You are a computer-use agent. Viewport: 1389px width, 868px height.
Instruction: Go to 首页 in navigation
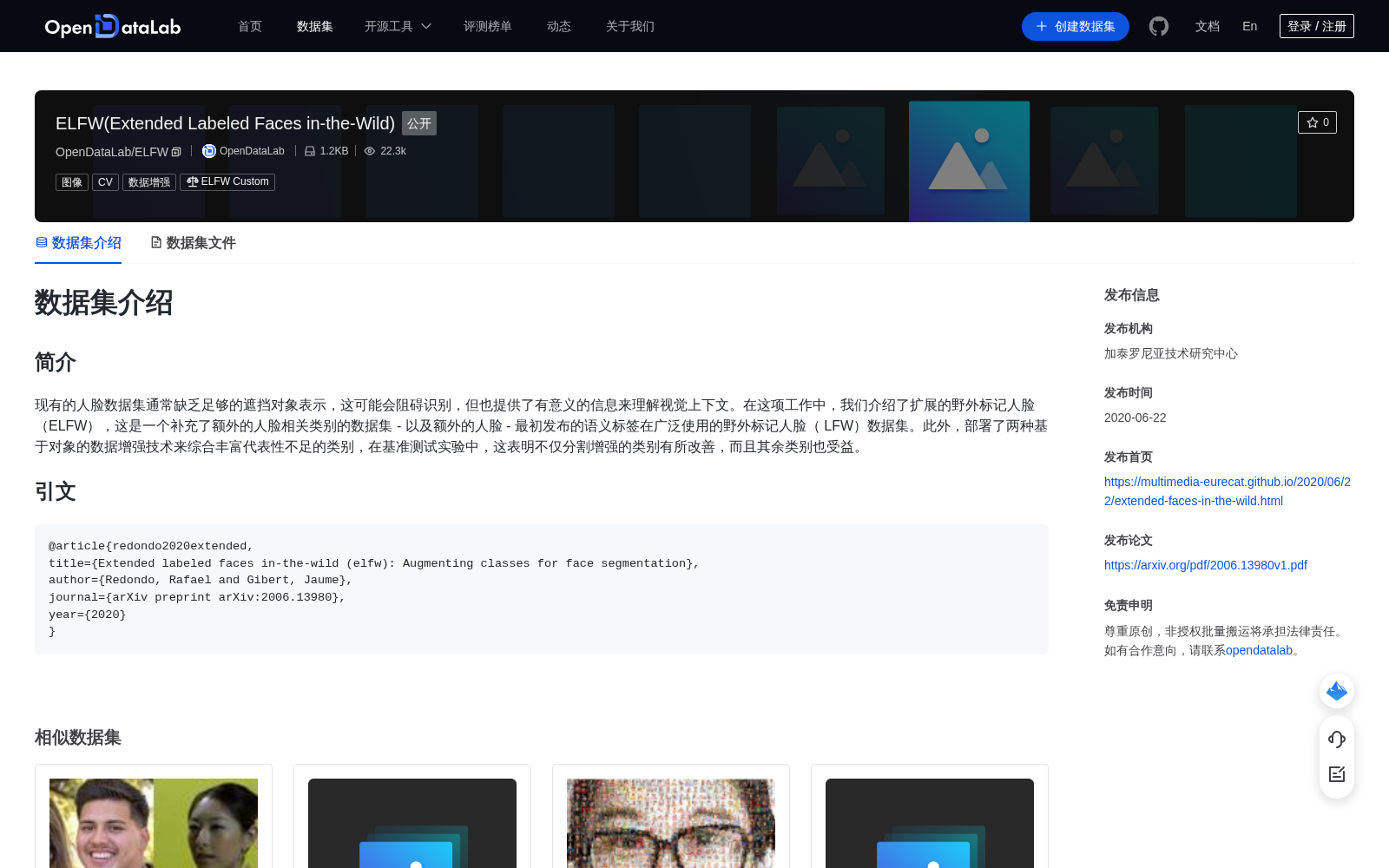250,26
